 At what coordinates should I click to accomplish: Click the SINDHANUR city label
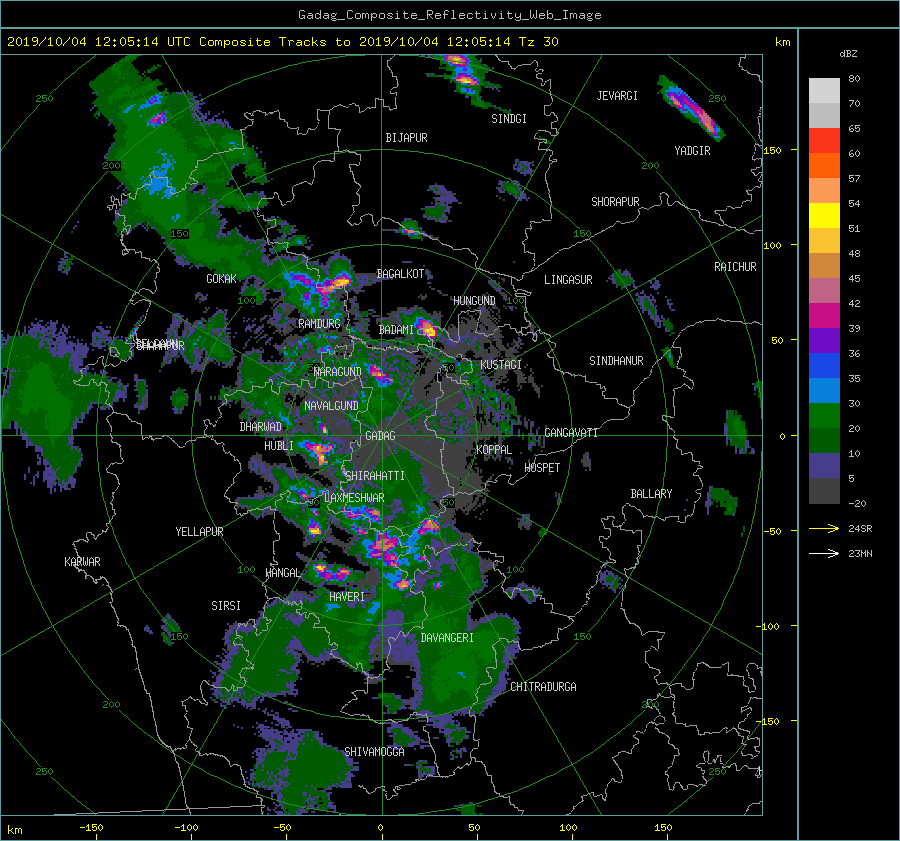tap(616, 361)
